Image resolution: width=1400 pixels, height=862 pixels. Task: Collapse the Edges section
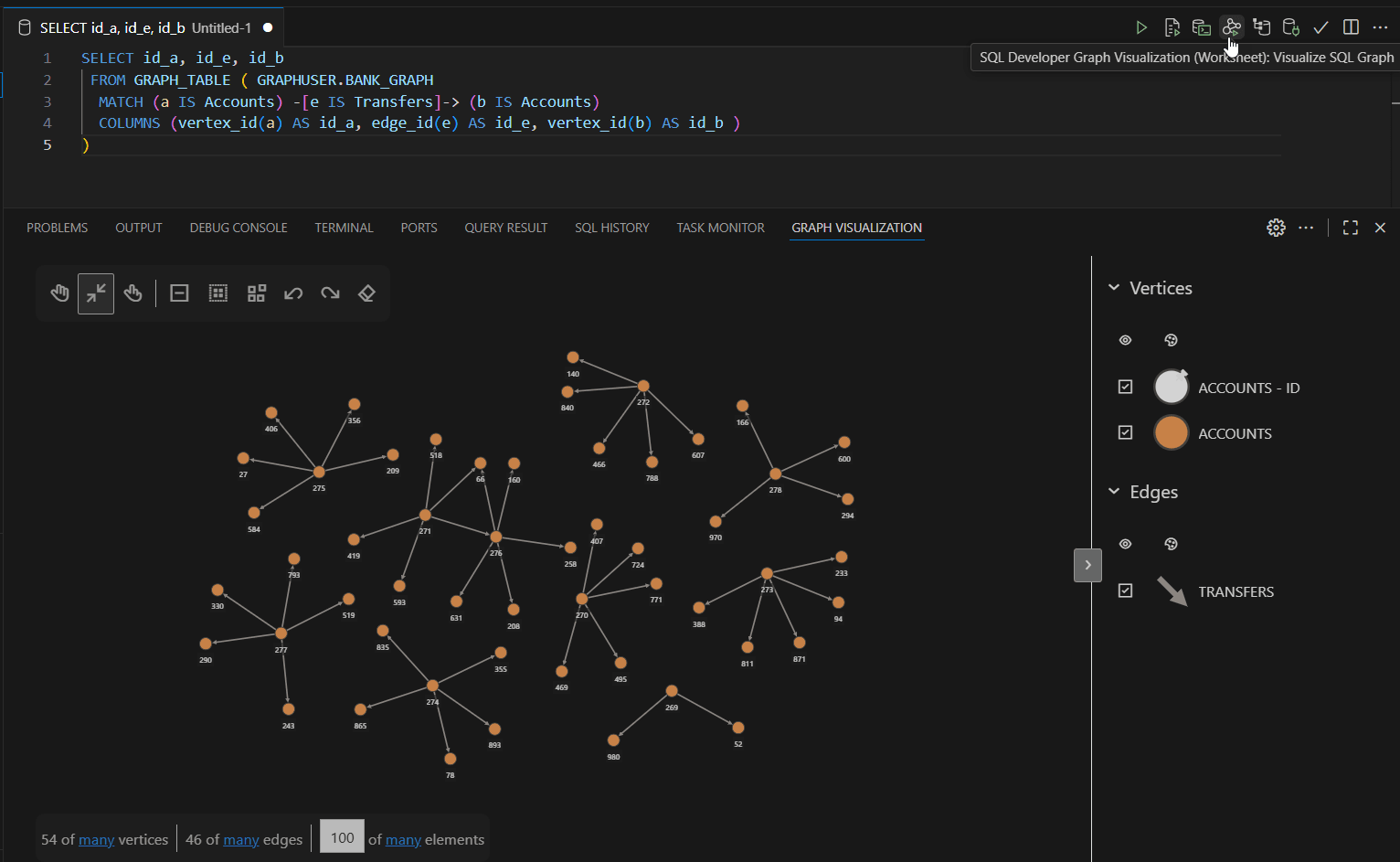pyautogui.click(x=1114, y=491)
